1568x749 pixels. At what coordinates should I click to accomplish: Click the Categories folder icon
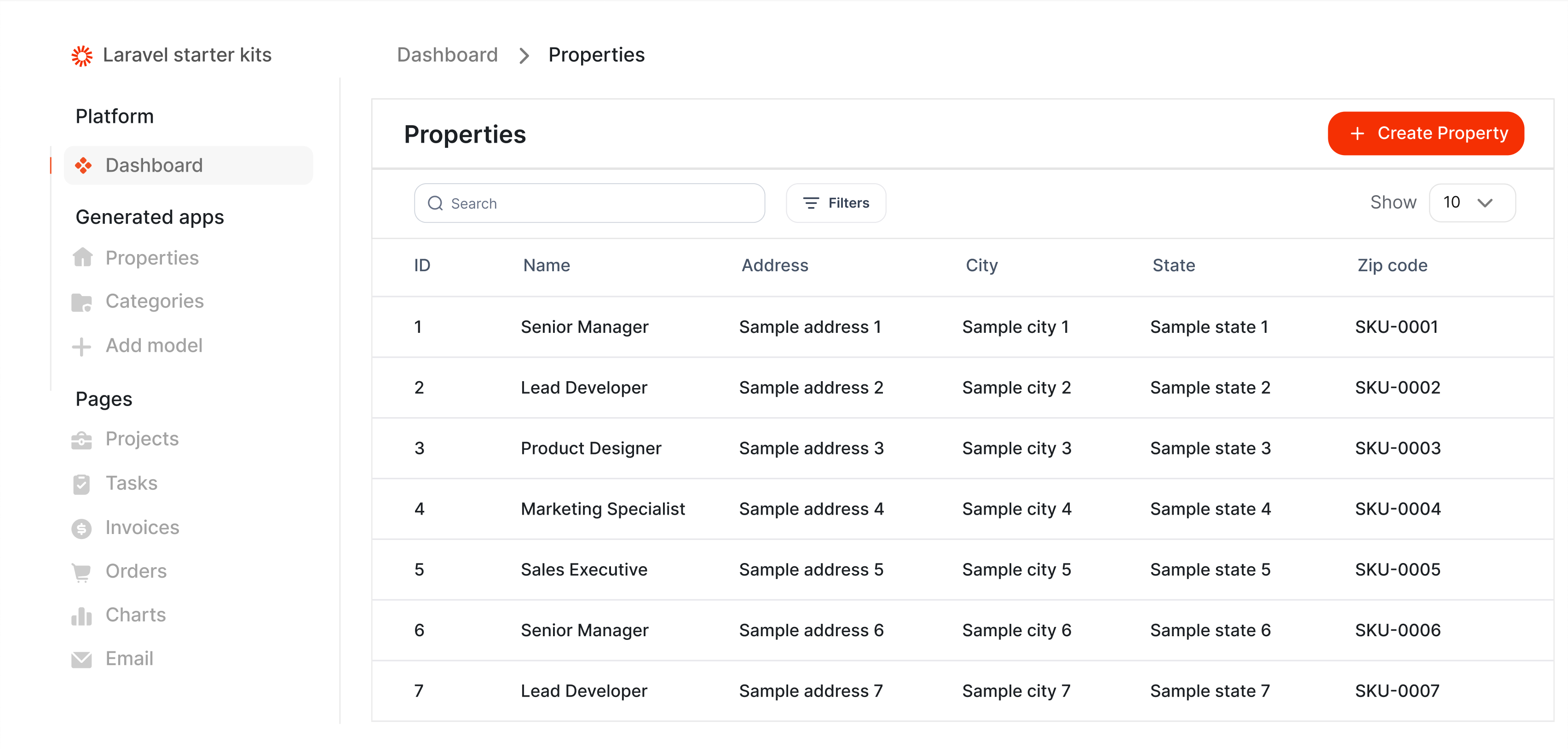pos(81,302)
